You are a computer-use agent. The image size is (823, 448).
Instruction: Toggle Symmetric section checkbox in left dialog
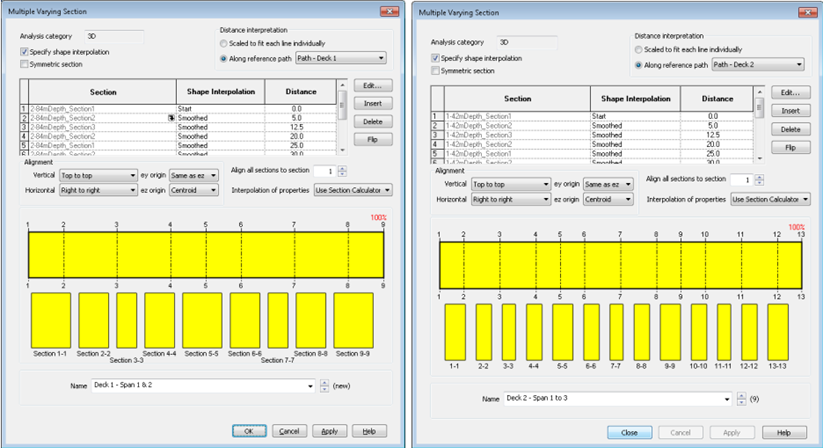pos(25,64)
